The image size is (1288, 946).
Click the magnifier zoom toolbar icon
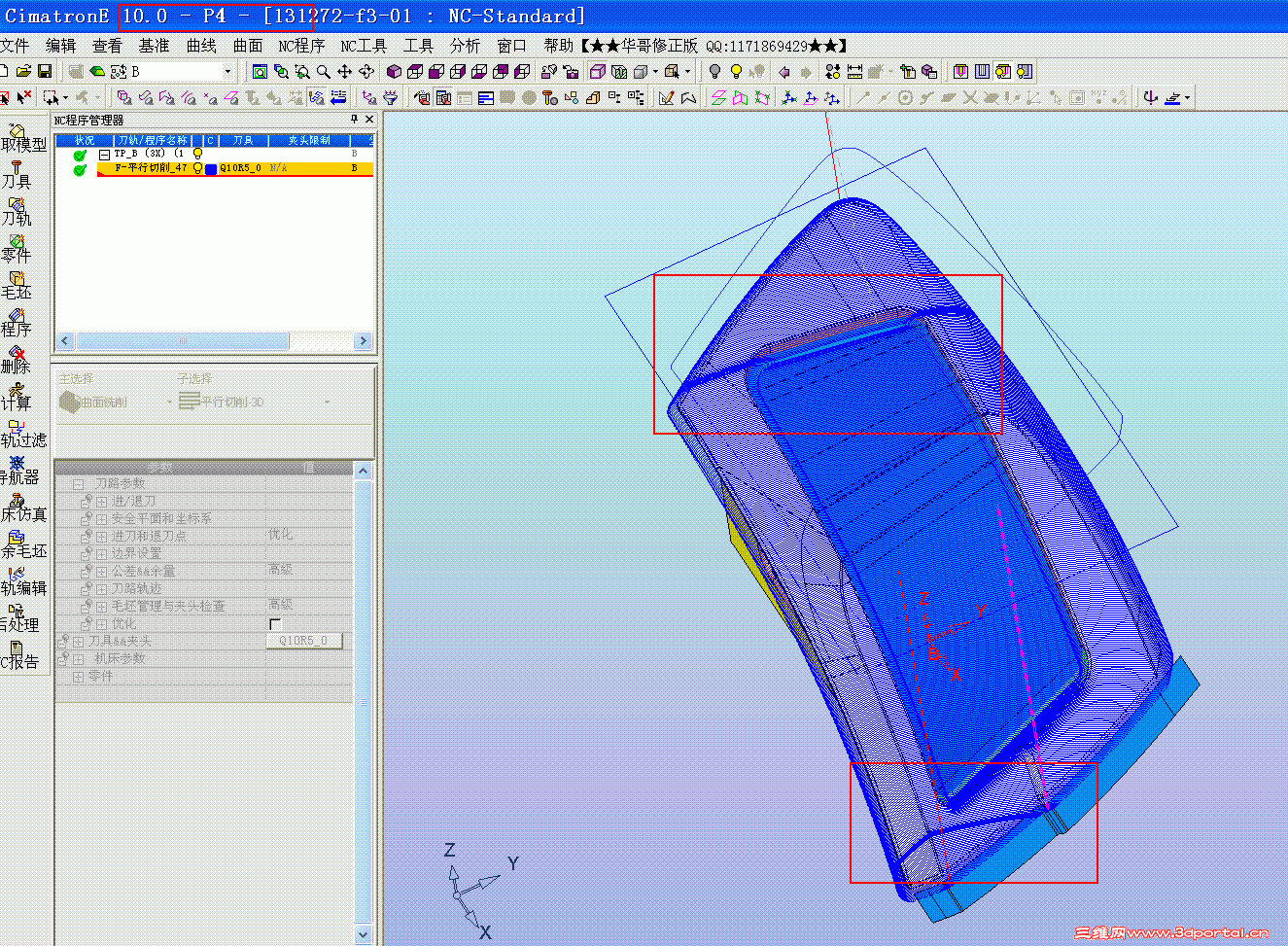click(323, 72)
